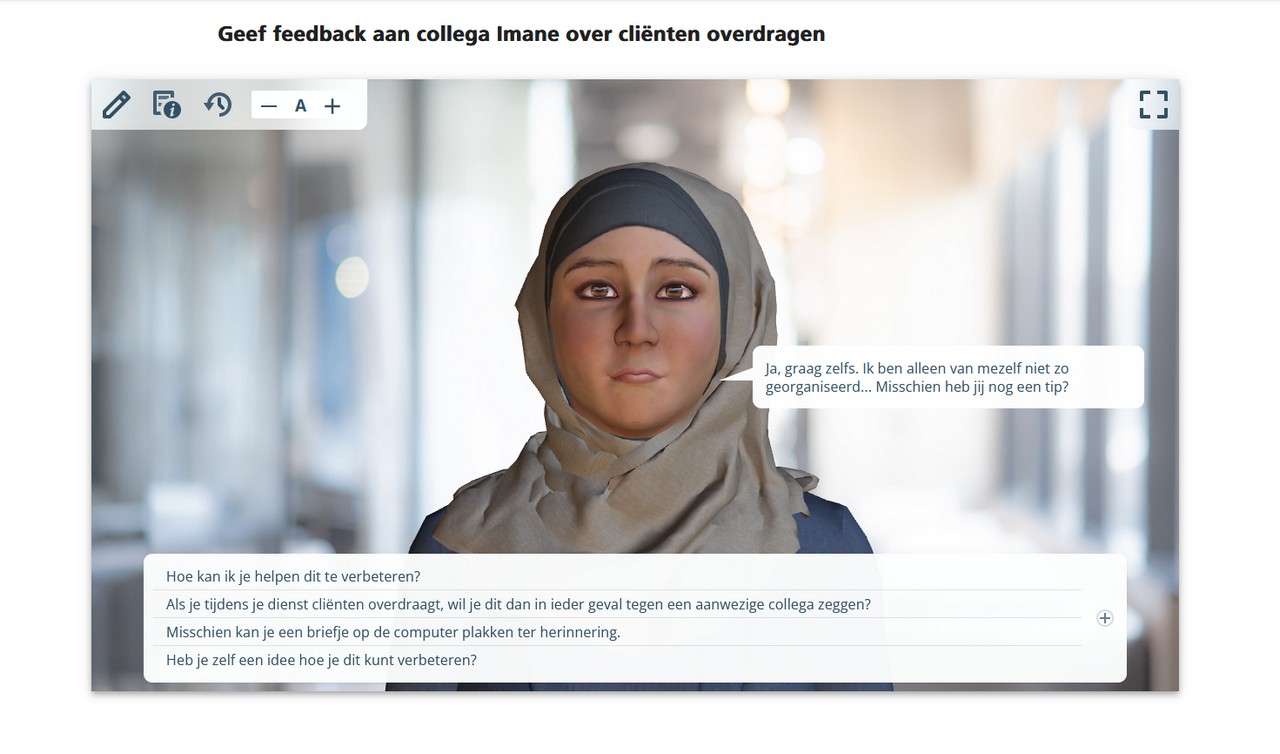Viewport: 1280px width, 754px height.
Task: Increase text size with the plus icon
Action: pyautogui.click(x=332, y=106)
